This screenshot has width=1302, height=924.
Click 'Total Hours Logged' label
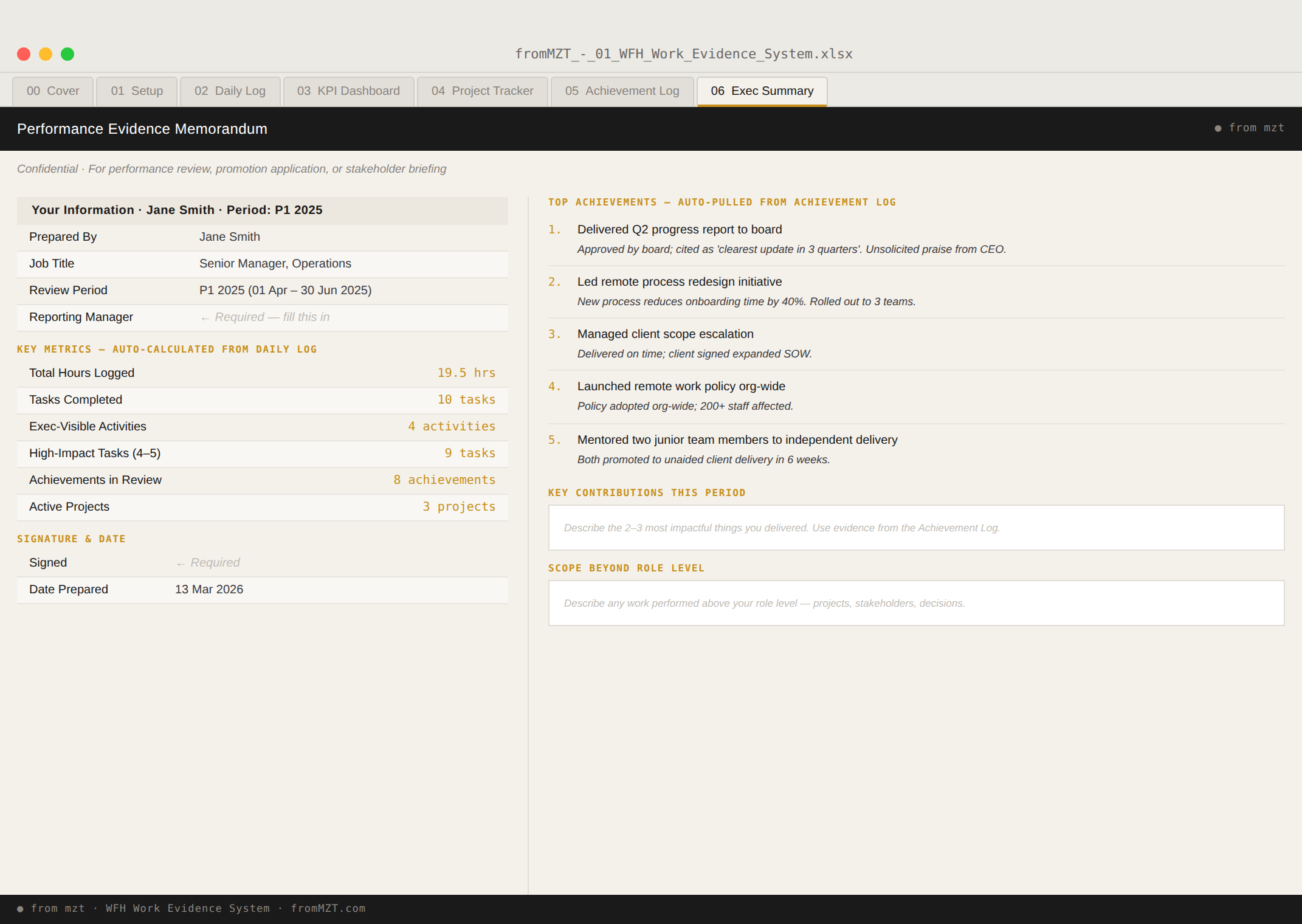tap(81, 373)
